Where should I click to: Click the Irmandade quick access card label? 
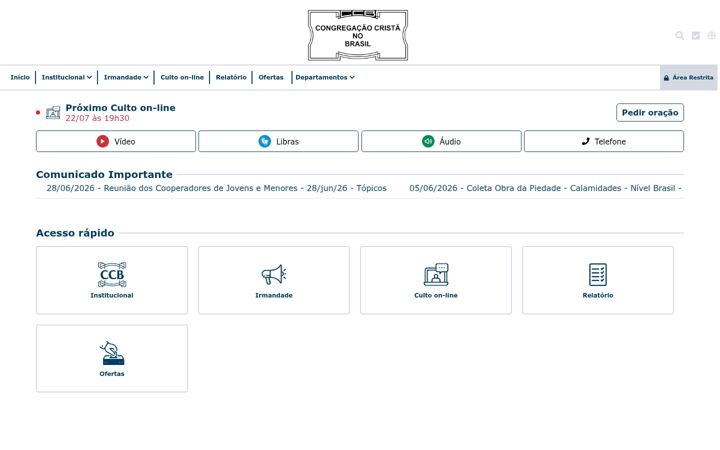click(274, 295)
